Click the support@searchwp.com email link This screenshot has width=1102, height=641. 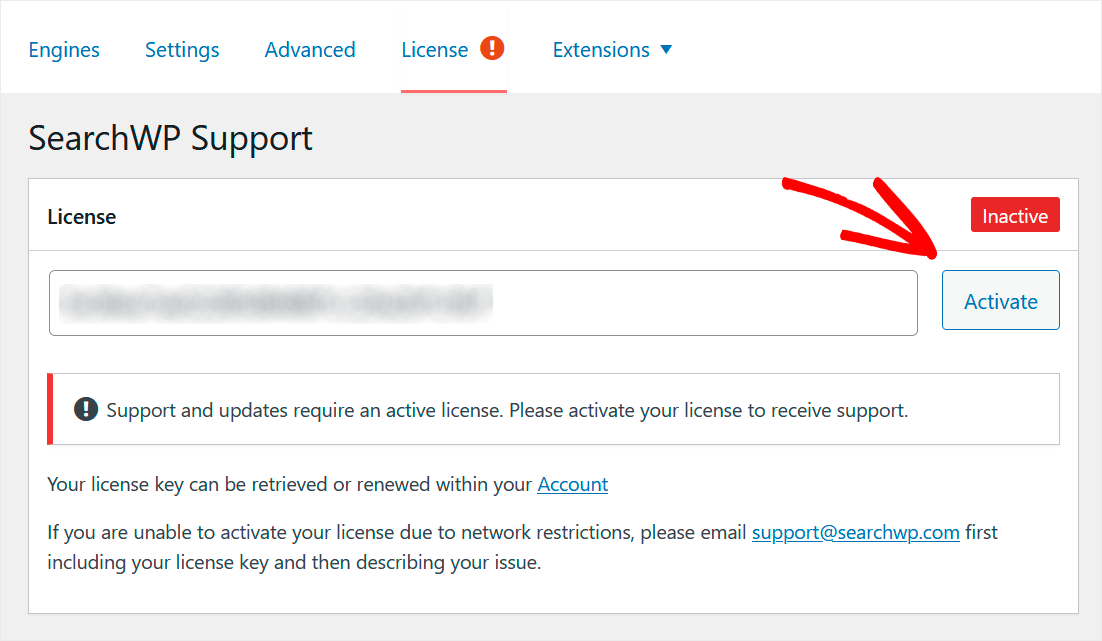pos(855,532)
